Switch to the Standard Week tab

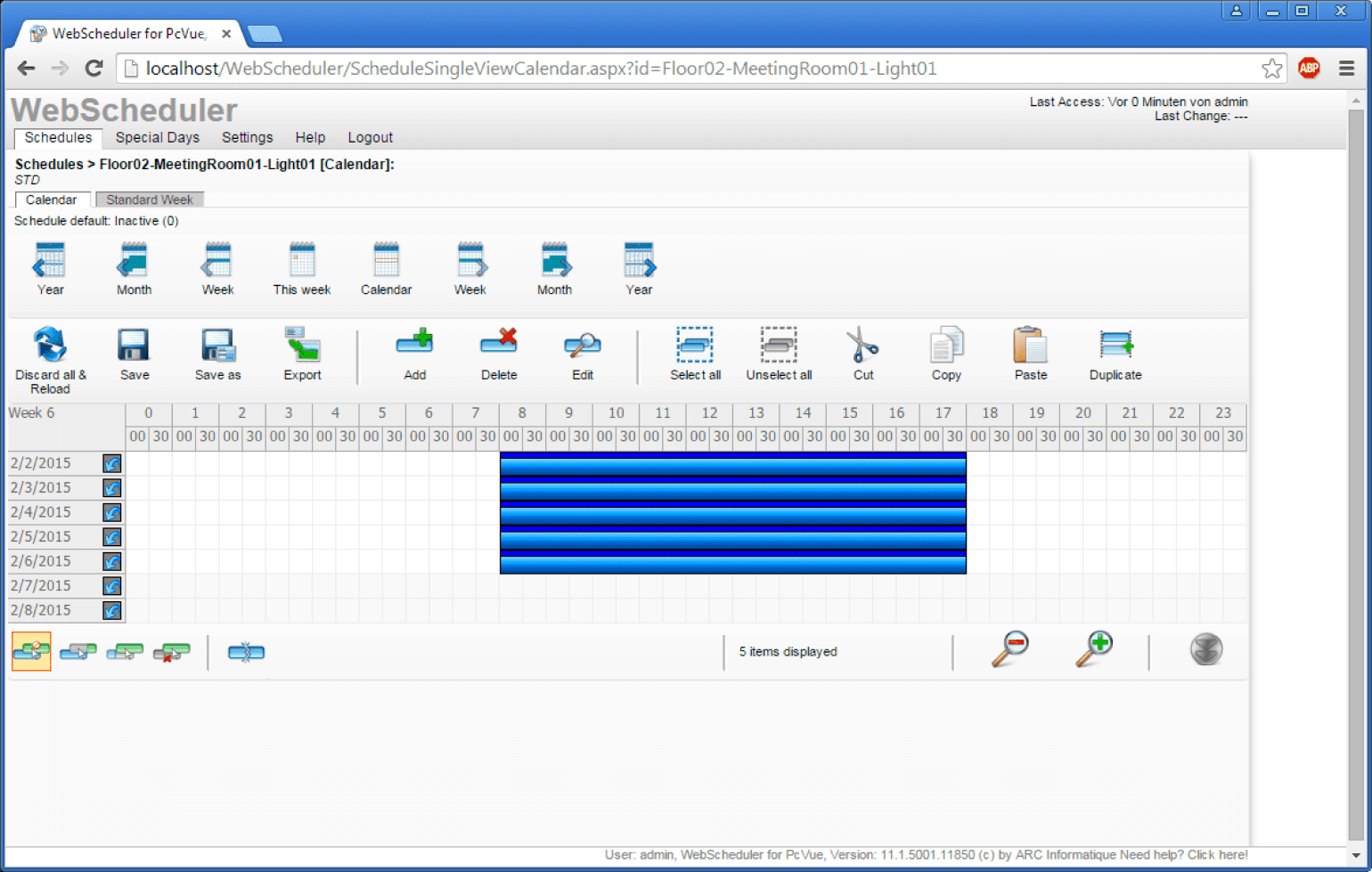click(x=150, y=200)
